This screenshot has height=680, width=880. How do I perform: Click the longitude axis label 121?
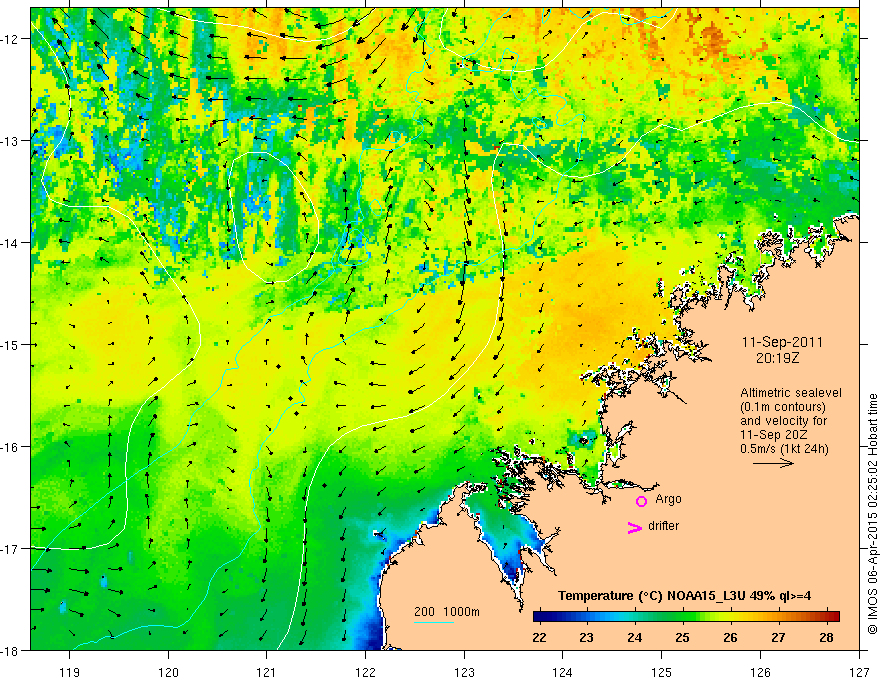click(267, 672)
